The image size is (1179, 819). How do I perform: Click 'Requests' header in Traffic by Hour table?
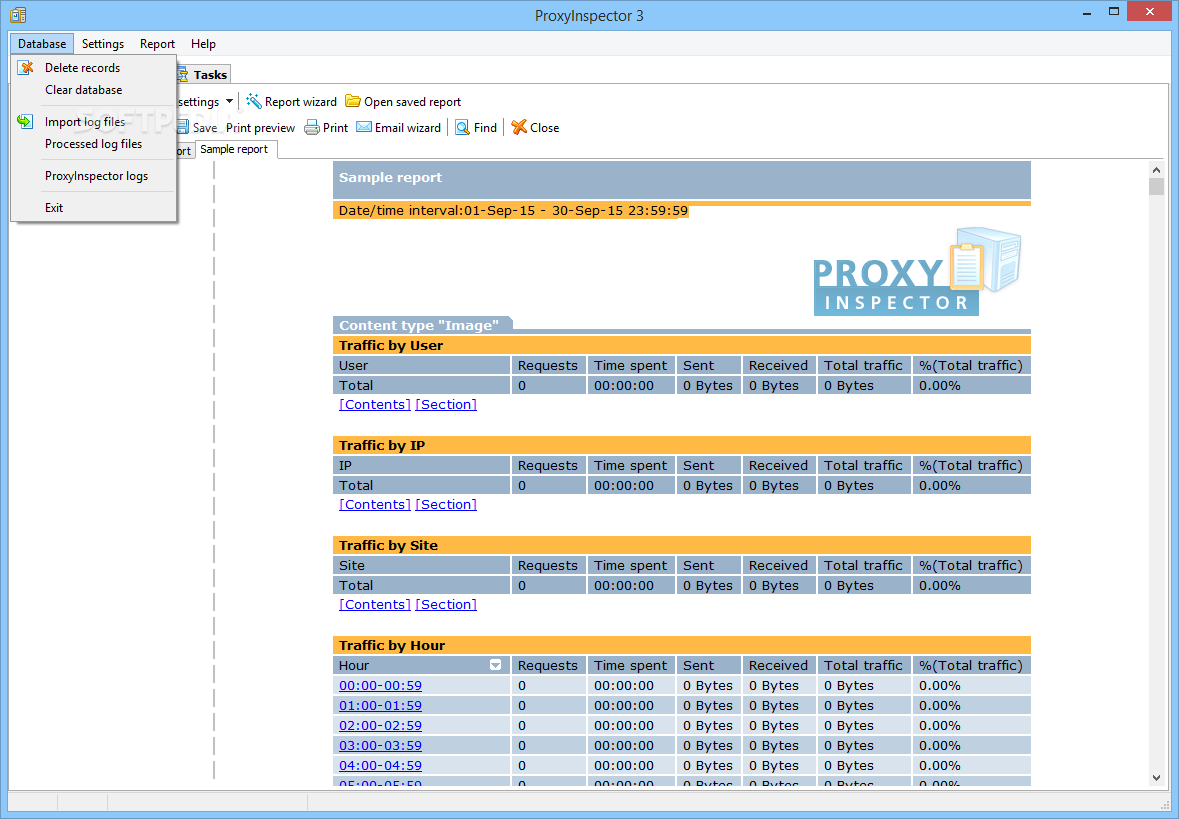548,666
